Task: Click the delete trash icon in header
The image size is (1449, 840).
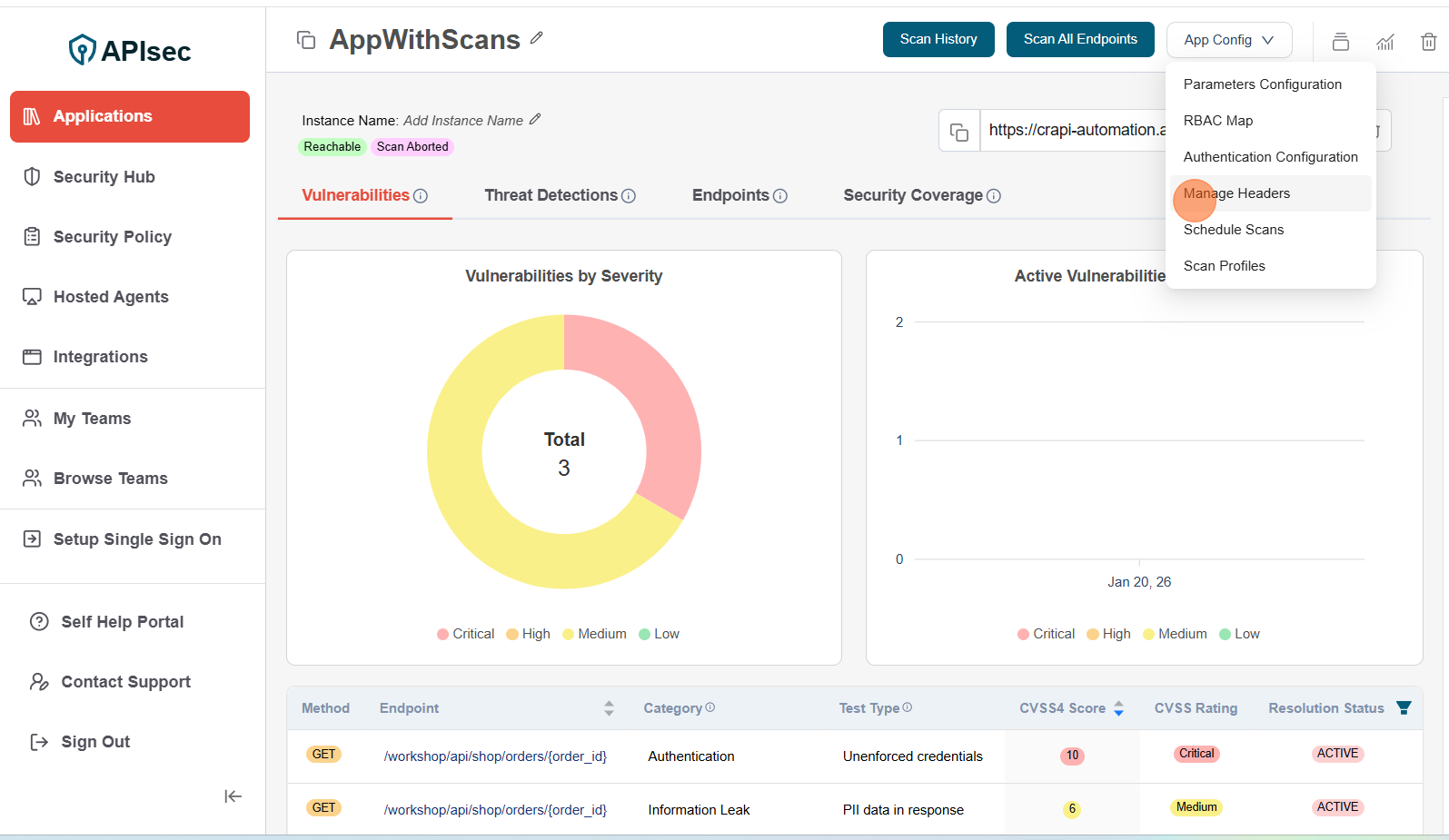Action: [1428, 42]
